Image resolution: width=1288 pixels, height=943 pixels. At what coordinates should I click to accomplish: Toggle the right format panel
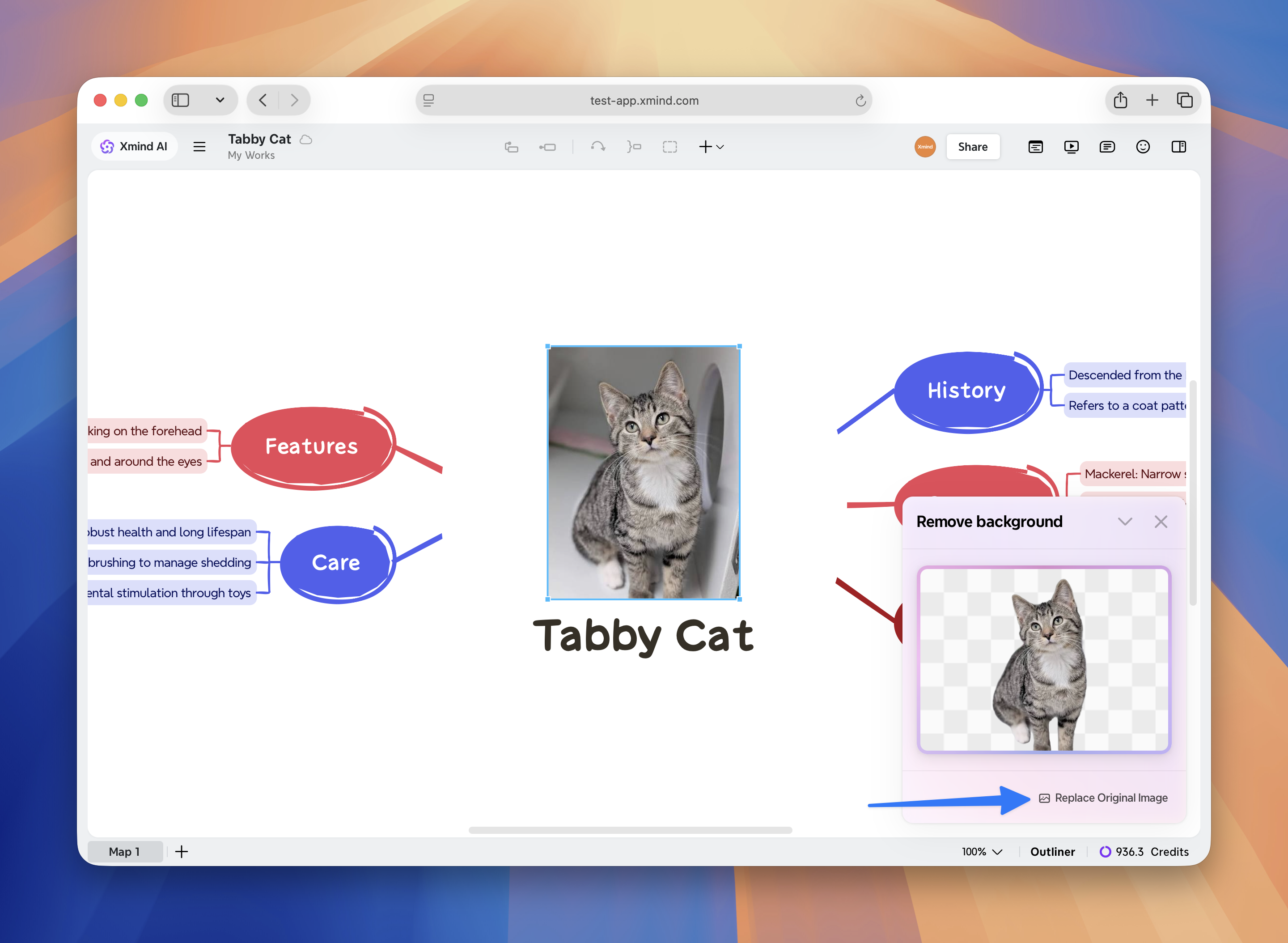(x=1178, y=147)
